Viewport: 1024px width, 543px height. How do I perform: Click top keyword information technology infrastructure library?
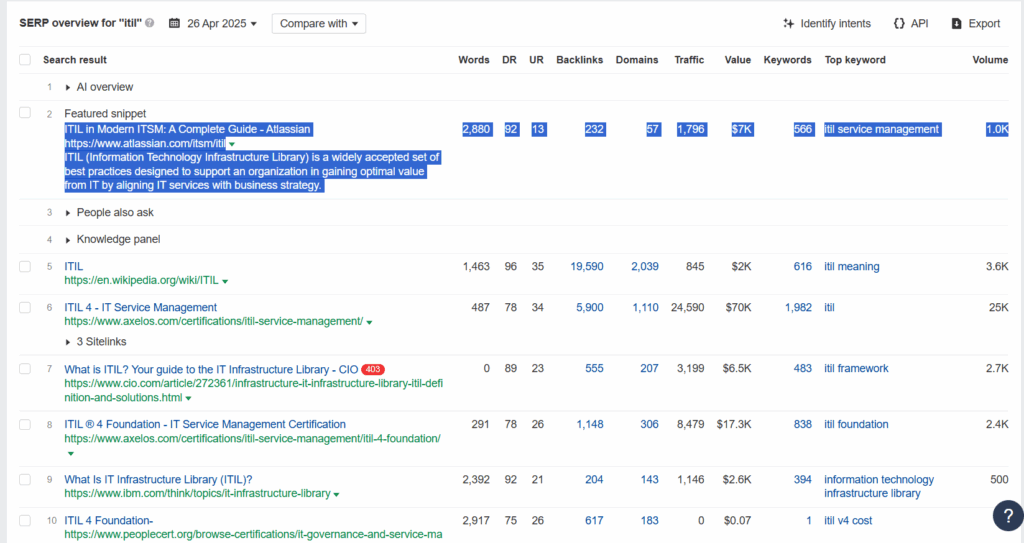879,486
